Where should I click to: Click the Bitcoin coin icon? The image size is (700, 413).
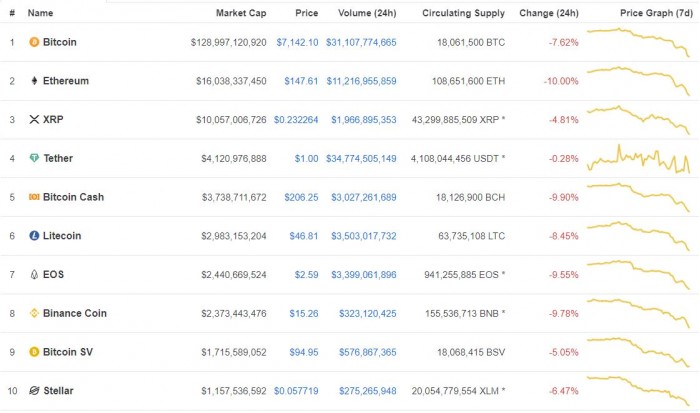click(34, 42)
